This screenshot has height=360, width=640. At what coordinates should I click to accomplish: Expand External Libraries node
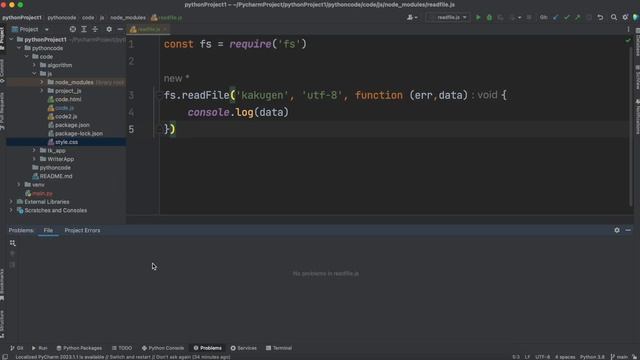pyautogui.click(x=11, y=202)
